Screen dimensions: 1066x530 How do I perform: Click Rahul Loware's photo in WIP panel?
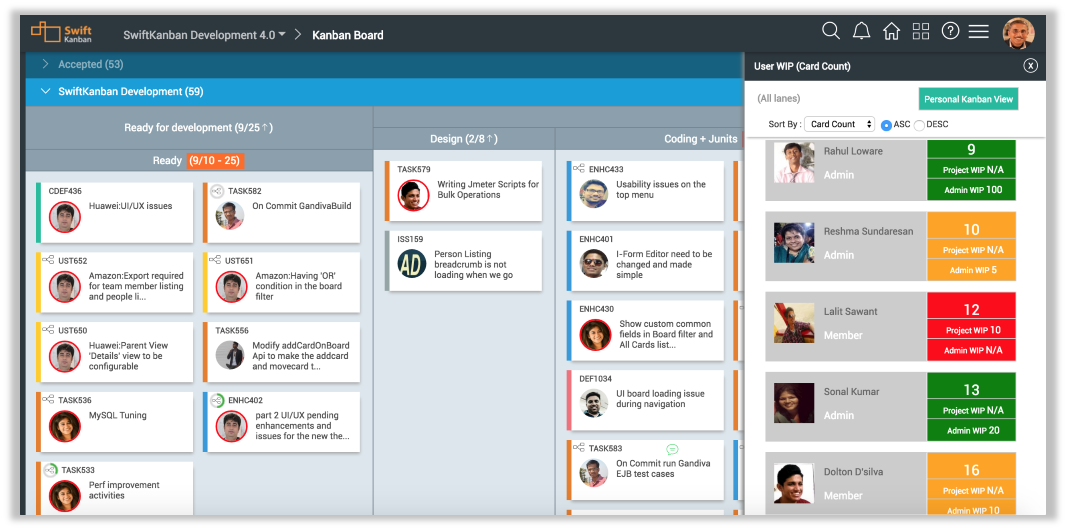coord(794,162)
